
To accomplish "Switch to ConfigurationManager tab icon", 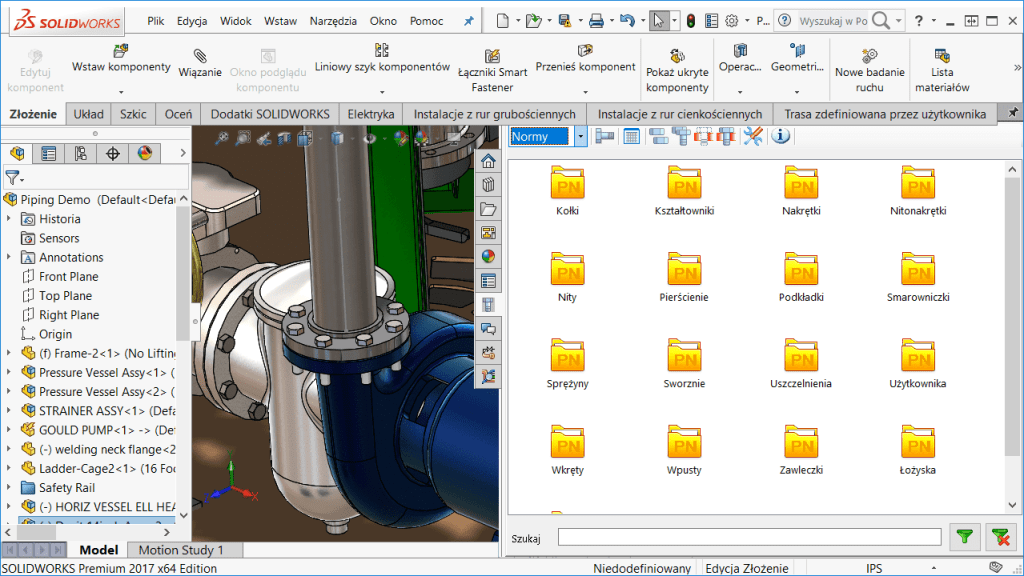I will [x=81, y=153].
